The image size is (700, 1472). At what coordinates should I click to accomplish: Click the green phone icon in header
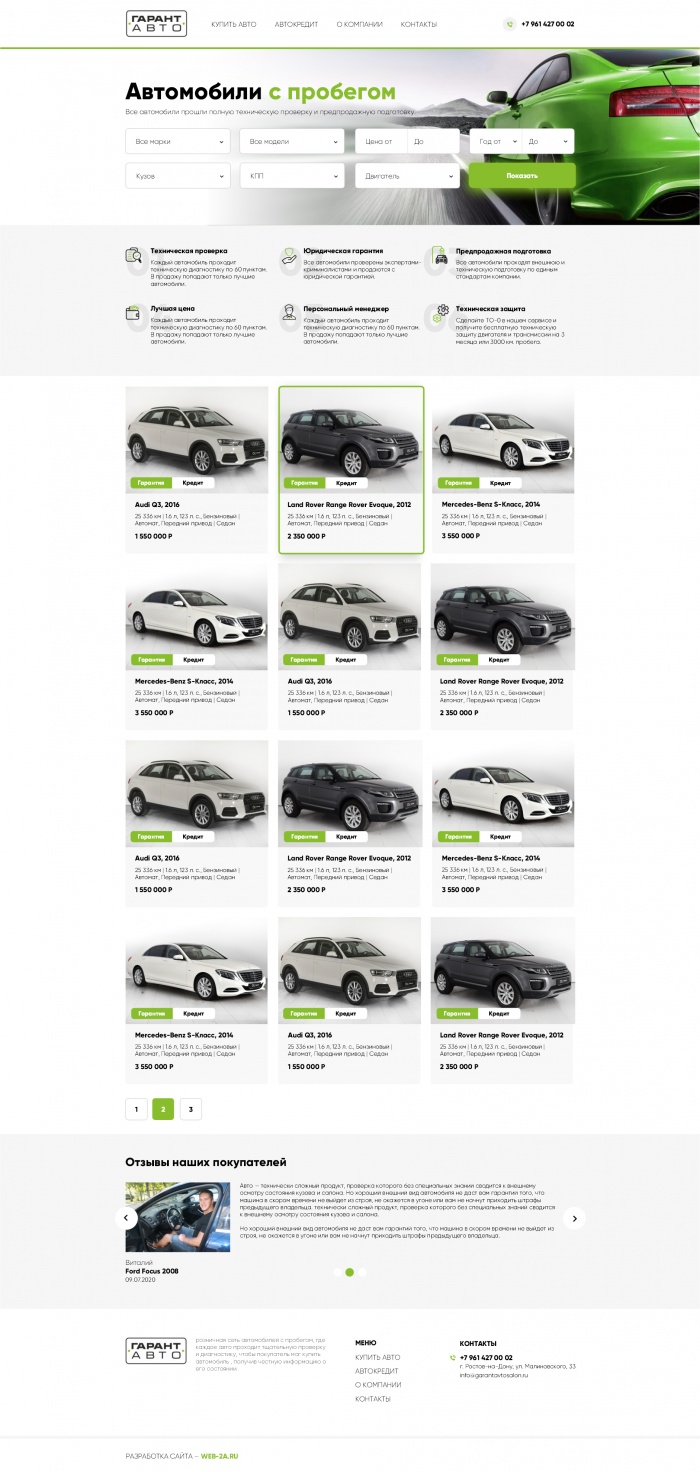tap(510, 24)
